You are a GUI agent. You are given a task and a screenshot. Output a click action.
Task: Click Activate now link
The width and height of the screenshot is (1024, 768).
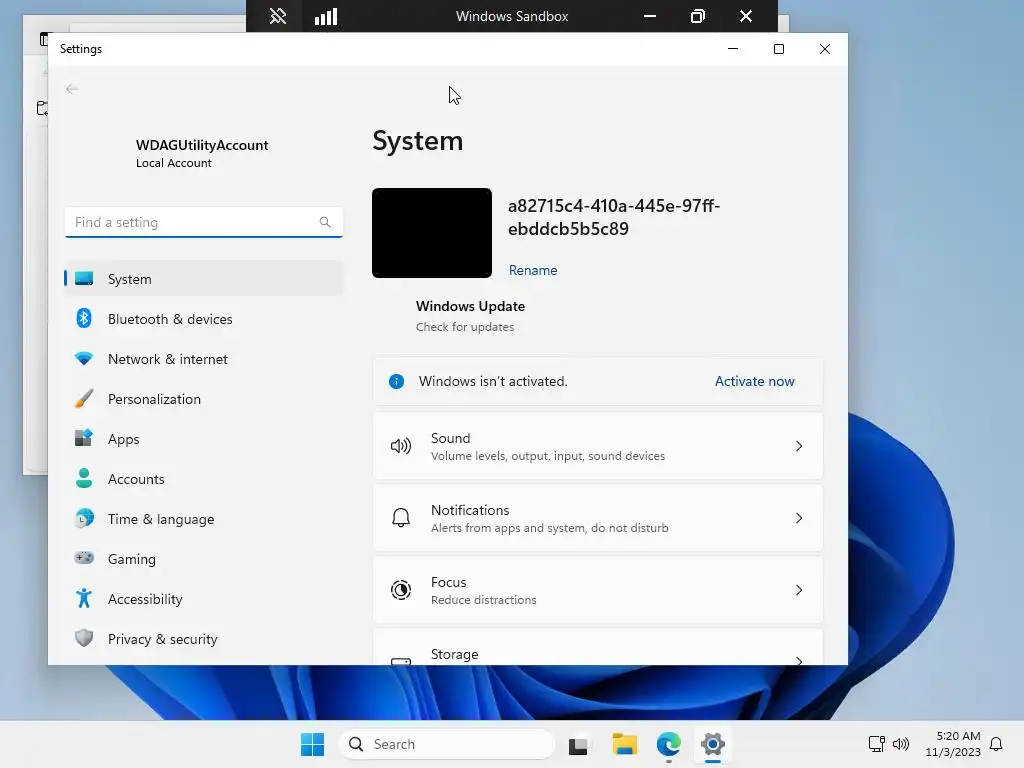[754, 381]
